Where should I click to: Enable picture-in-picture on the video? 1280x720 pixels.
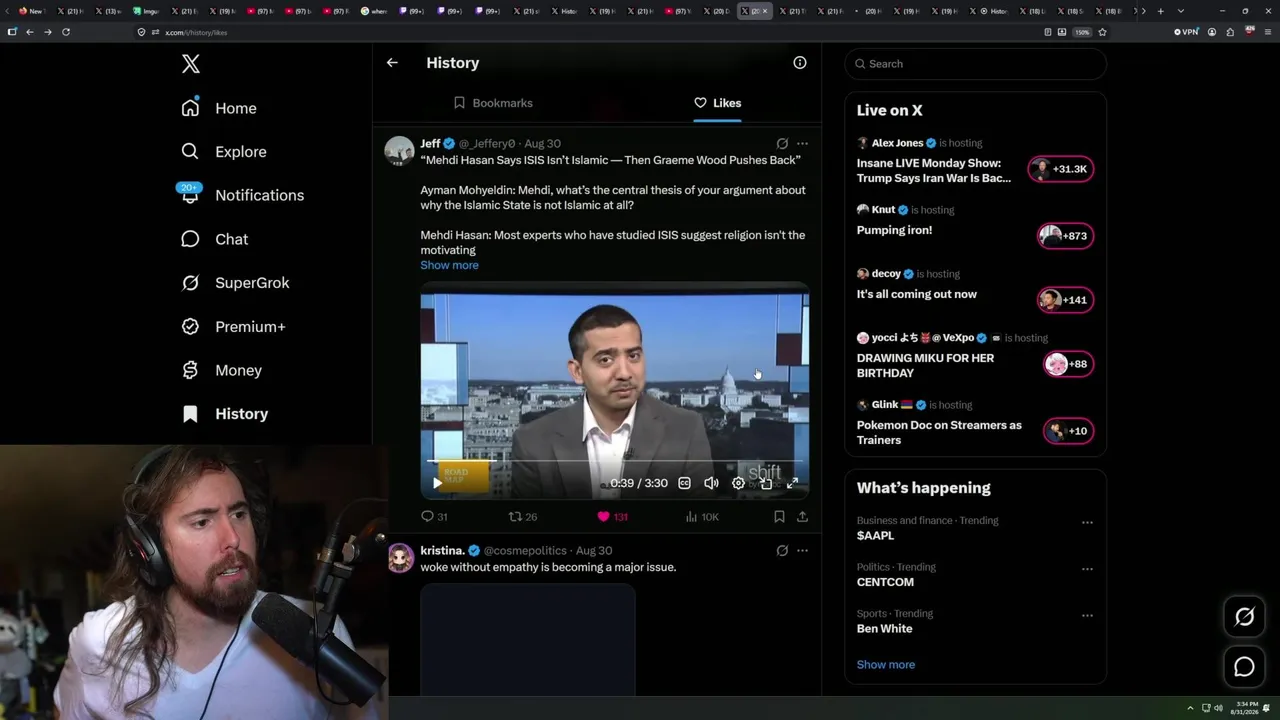pyautogui.click(x=765, y=483)
